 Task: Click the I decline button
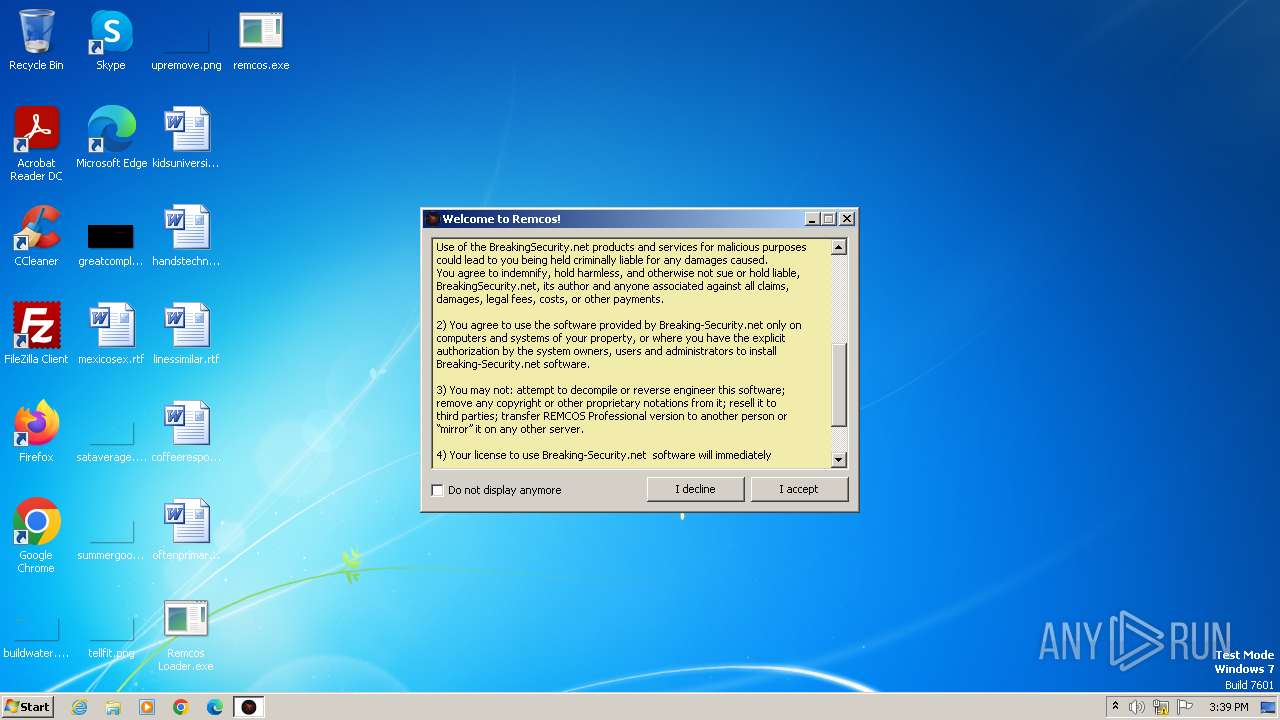(x=695, y=489)
